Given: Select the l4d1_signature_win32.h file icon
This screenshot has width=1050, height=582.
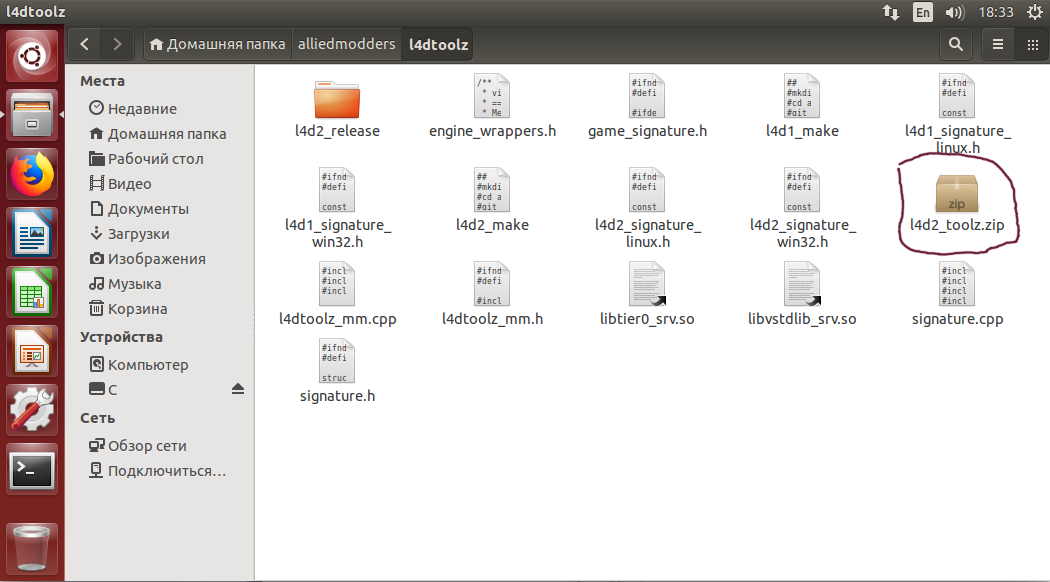Looking at the screenshot, I should click(337, 190).
